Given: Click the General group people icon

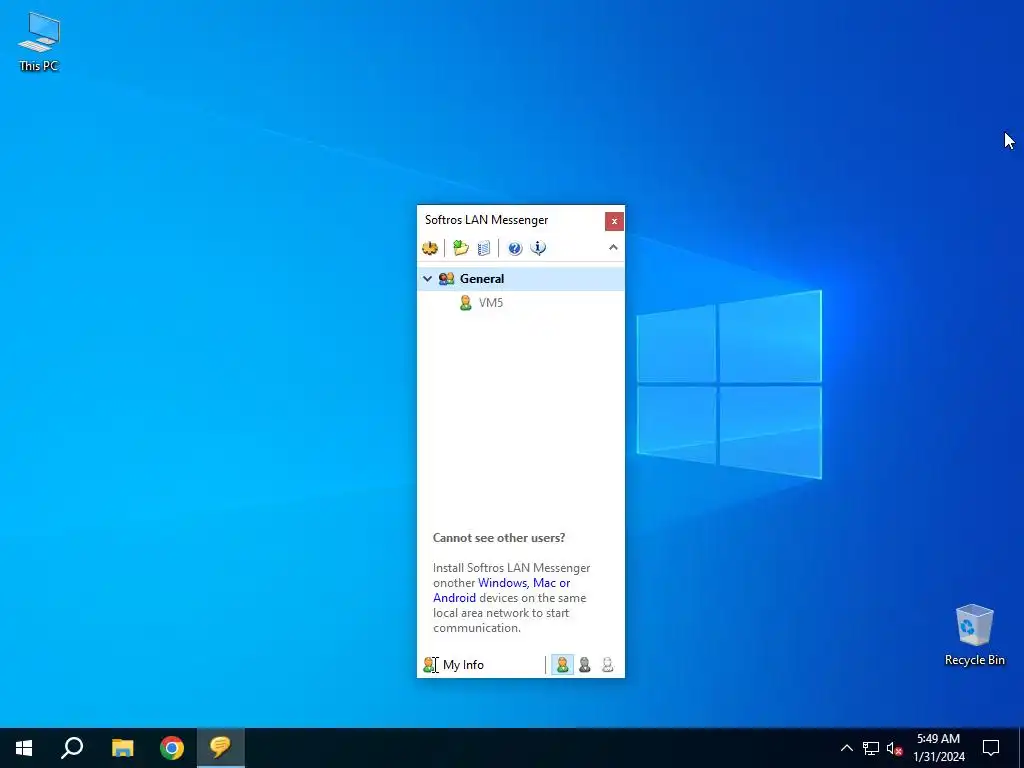Looking at the screenshot, I should (447, 279).
